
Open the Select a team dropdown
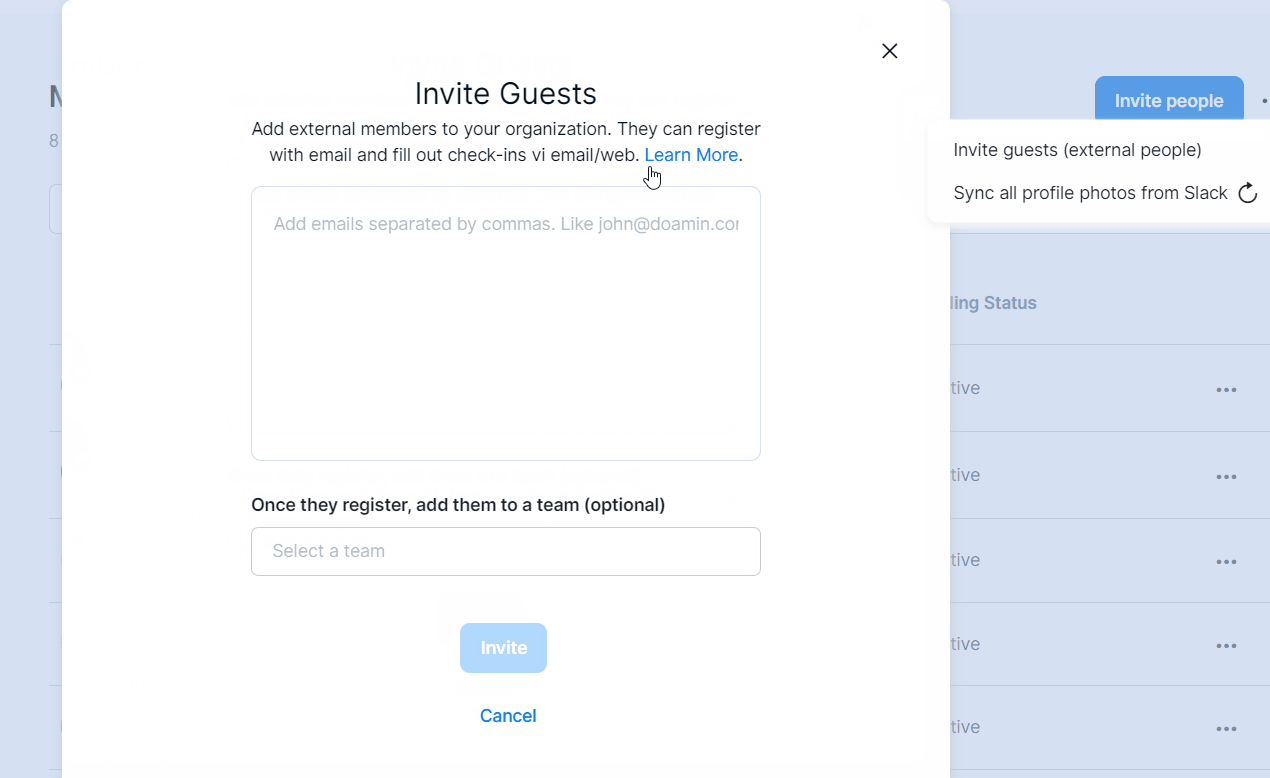505,551
